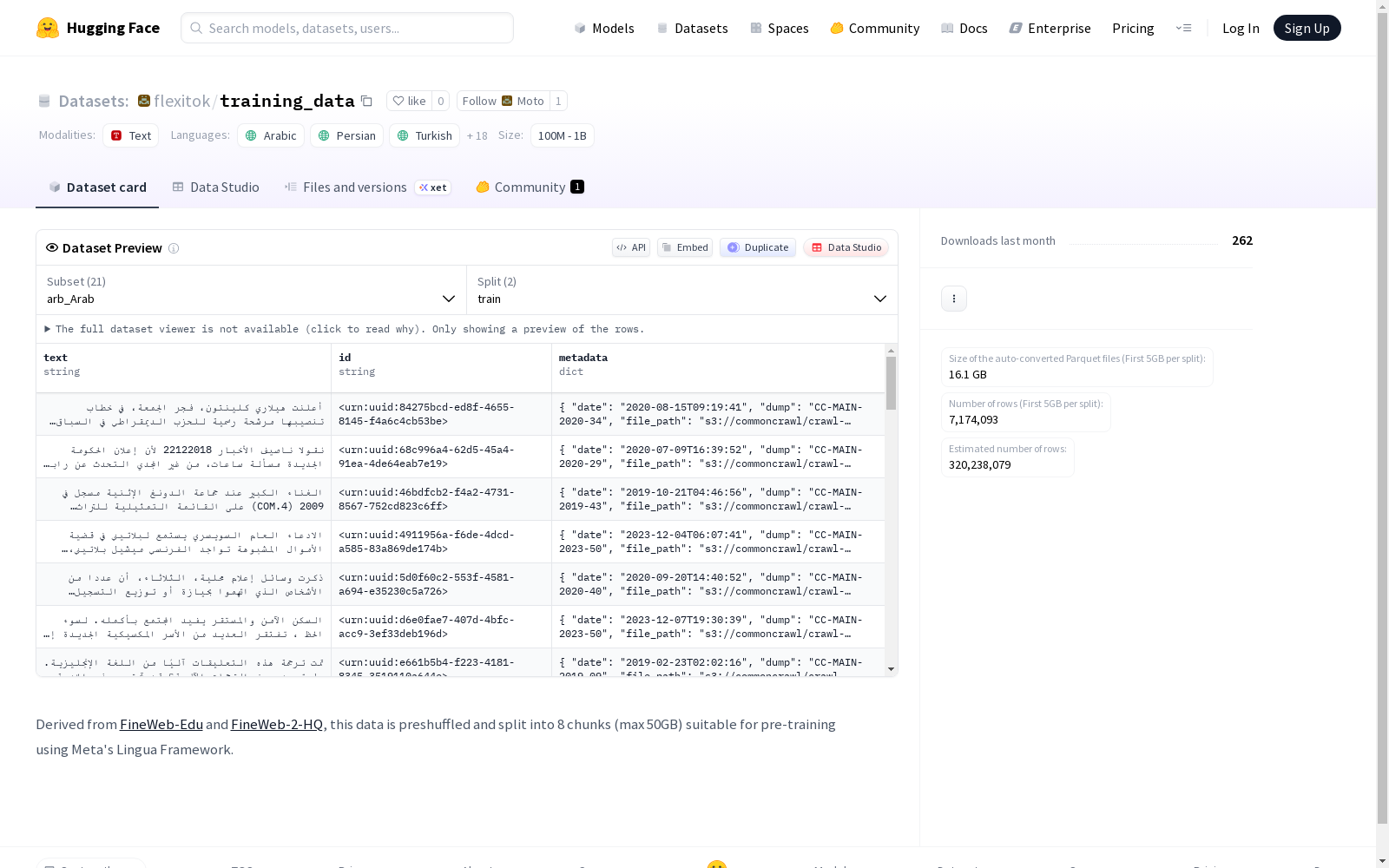Open Docs in top navigation
Image resolution: width=1389 pixels, height=868 pixels.
[x=964, y=28]
